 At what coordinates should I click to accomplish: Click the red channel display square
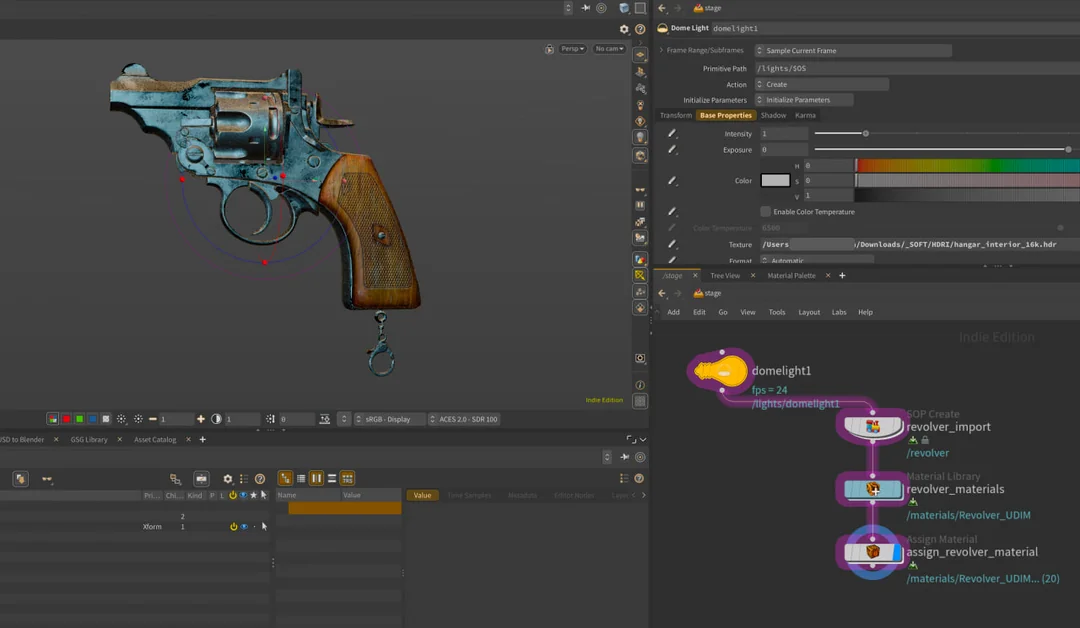[66, 419]
